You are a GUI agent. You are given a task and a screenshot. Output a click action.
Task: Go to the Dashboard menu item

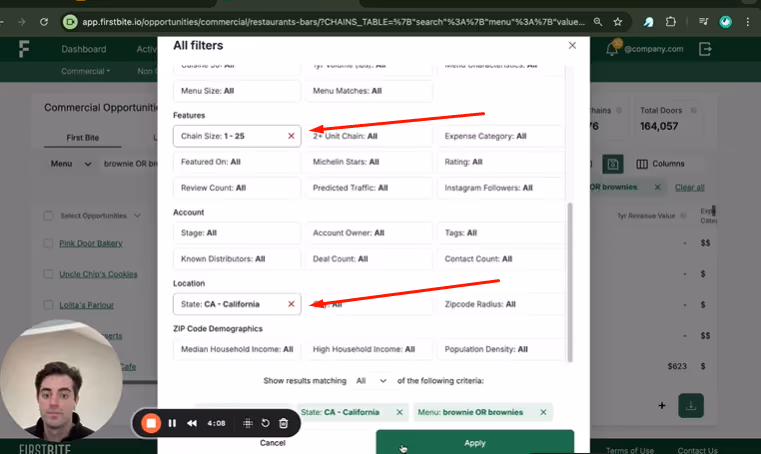coord(83,49)
